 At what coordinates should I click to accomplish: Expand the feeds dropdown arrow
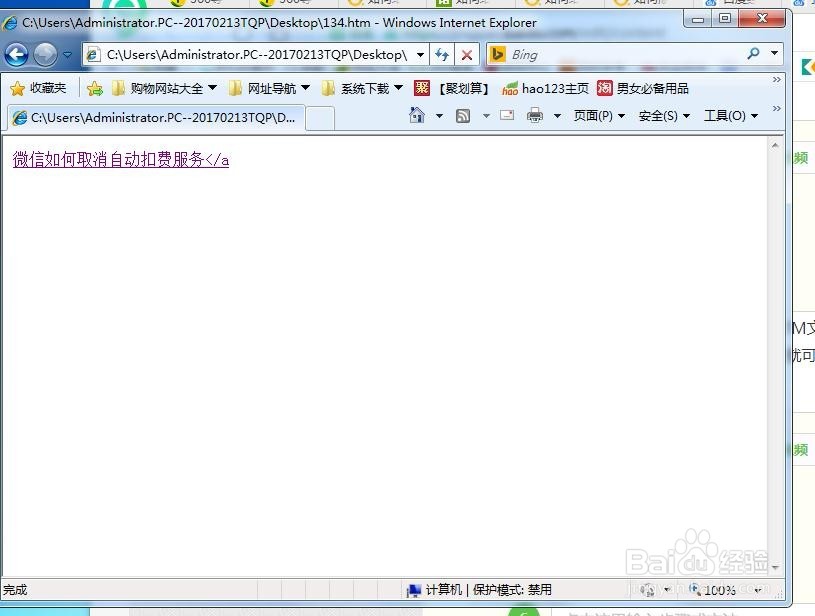click(487, 115)
